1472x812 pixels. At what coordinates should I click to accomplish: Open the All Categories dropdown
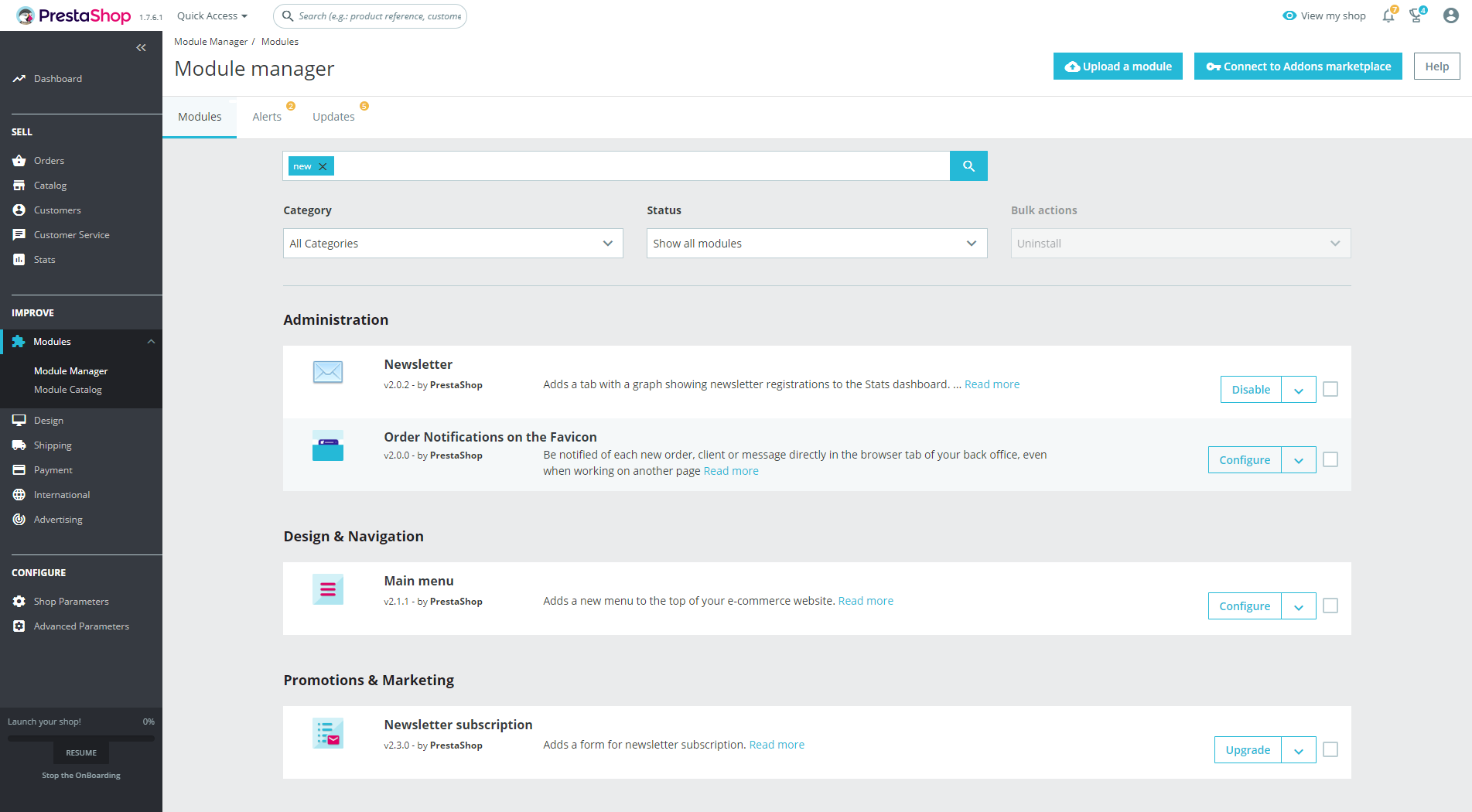tap(453, 244)
